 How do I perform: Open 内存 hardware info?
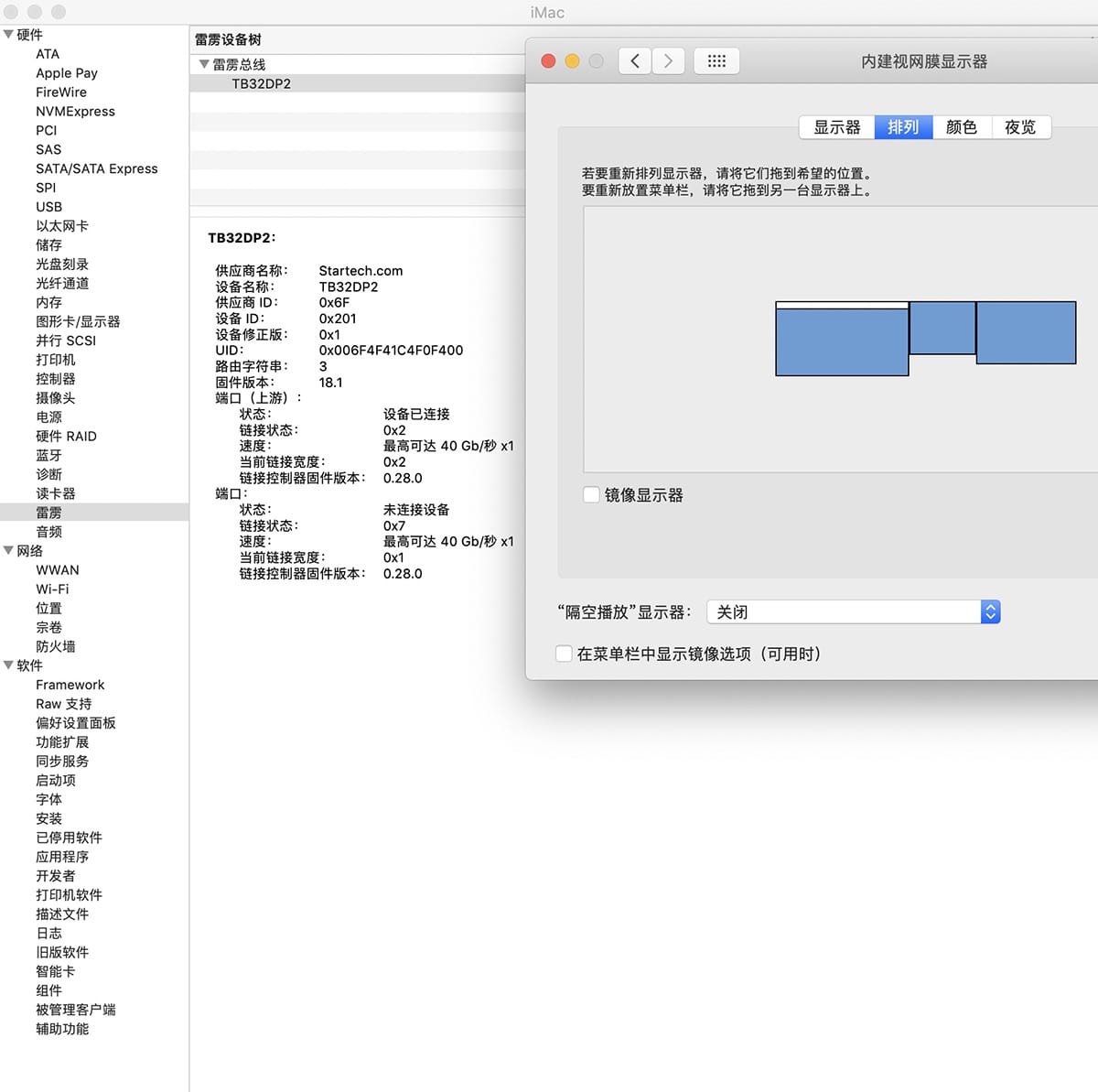click(x=49, y=303)
